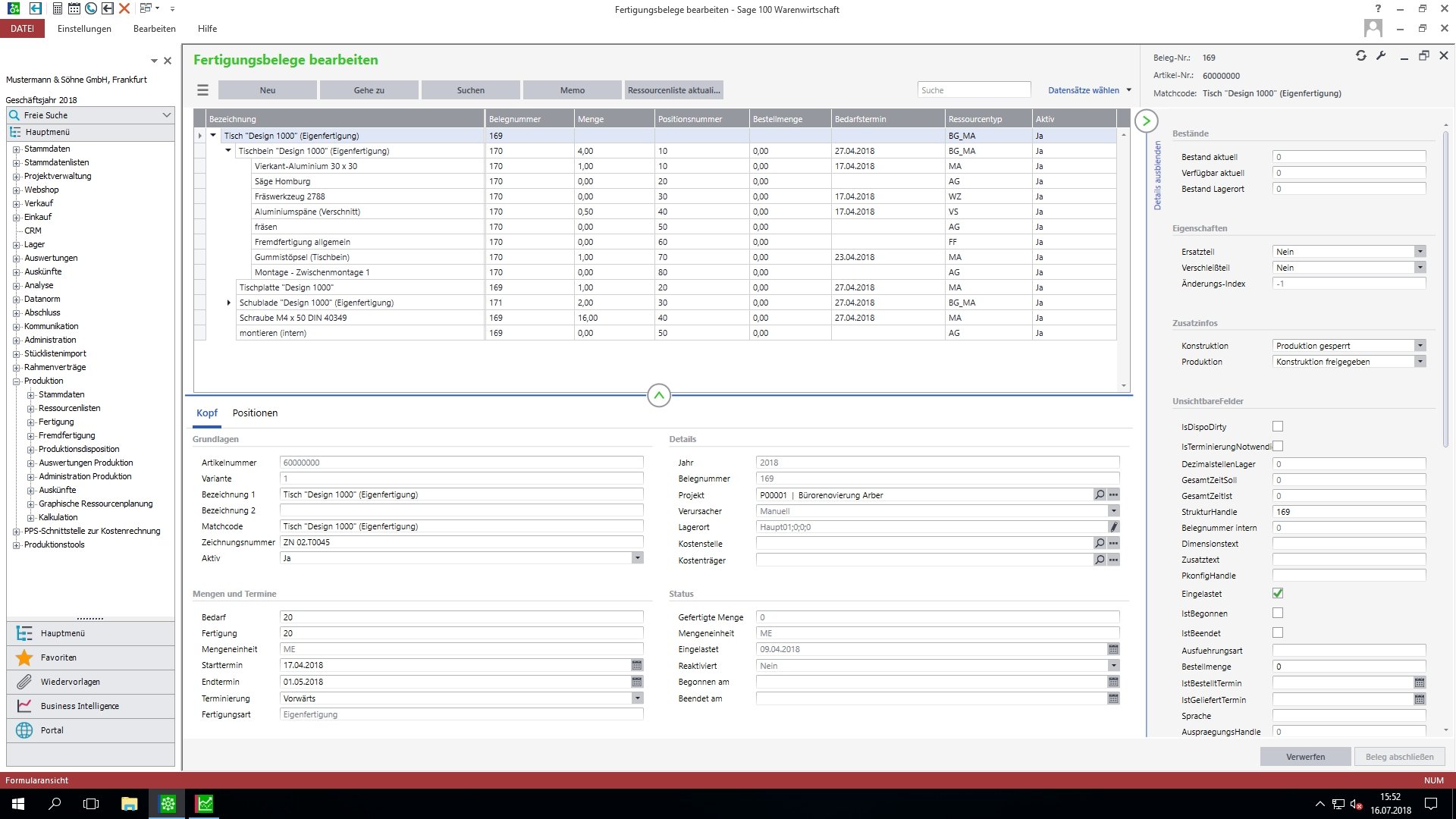Open the calculator icon in quick access toolbar
The width and height of the screenshot is (1456, 819).
coord(58,8)
